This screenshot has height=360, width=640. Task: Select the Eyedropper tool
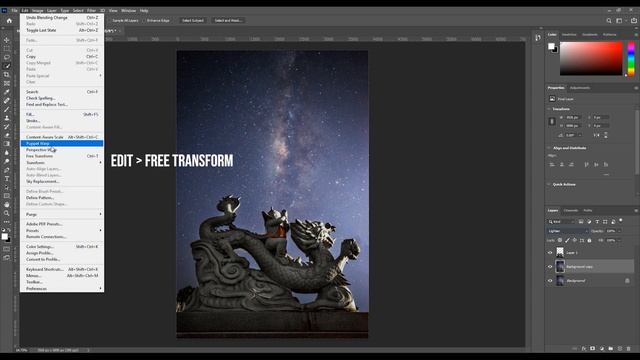7,92
